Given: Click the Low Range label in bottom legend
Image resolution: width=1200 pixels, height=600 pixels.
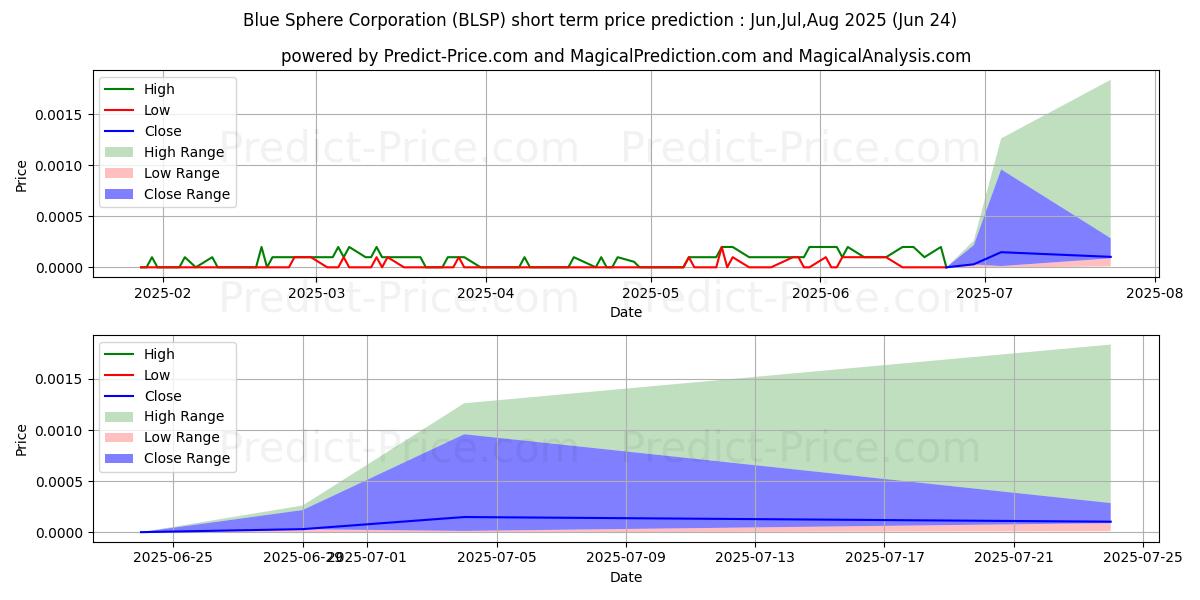Looking at the screenshot, I should pos(183,438).
